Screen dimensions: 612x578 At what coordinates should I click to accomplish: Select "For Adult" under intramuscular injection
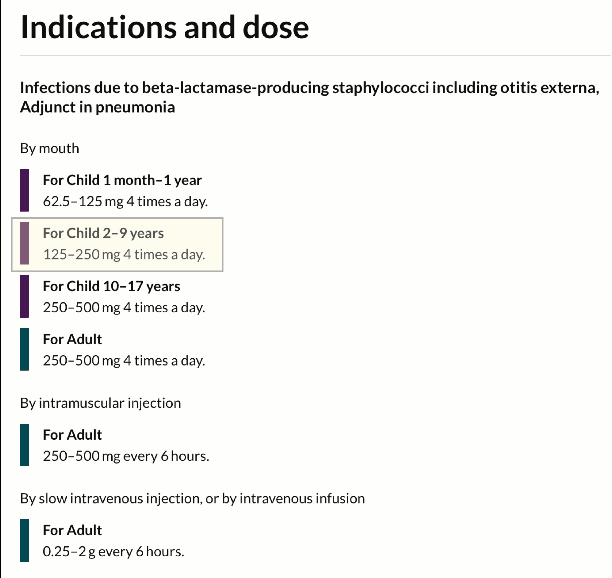click(x=73, y=435)
